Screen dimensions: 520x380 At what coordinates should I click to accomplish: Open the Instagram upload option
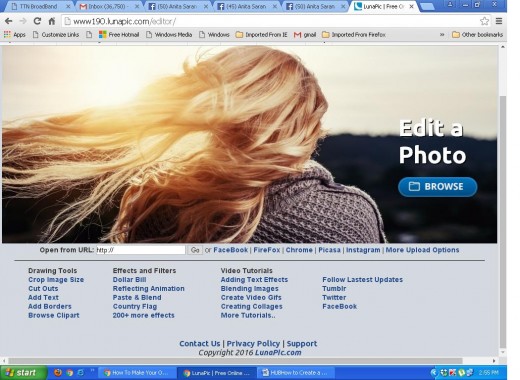pos(363,250)
